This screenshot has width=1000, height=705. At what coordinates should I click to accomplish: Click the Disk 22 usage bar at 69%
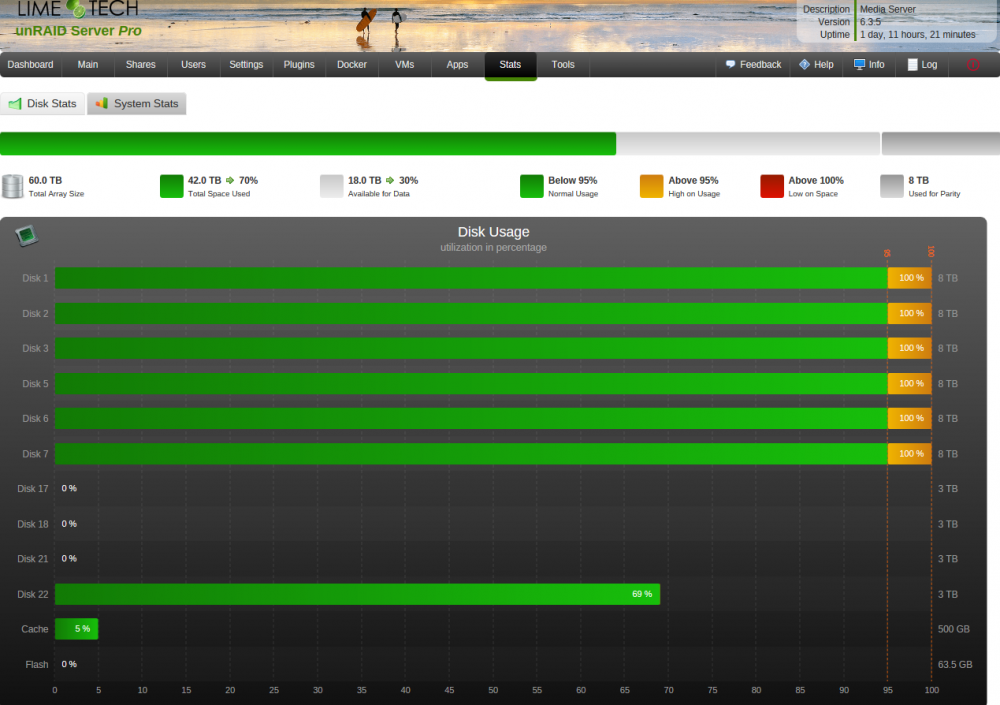(357, 594)
